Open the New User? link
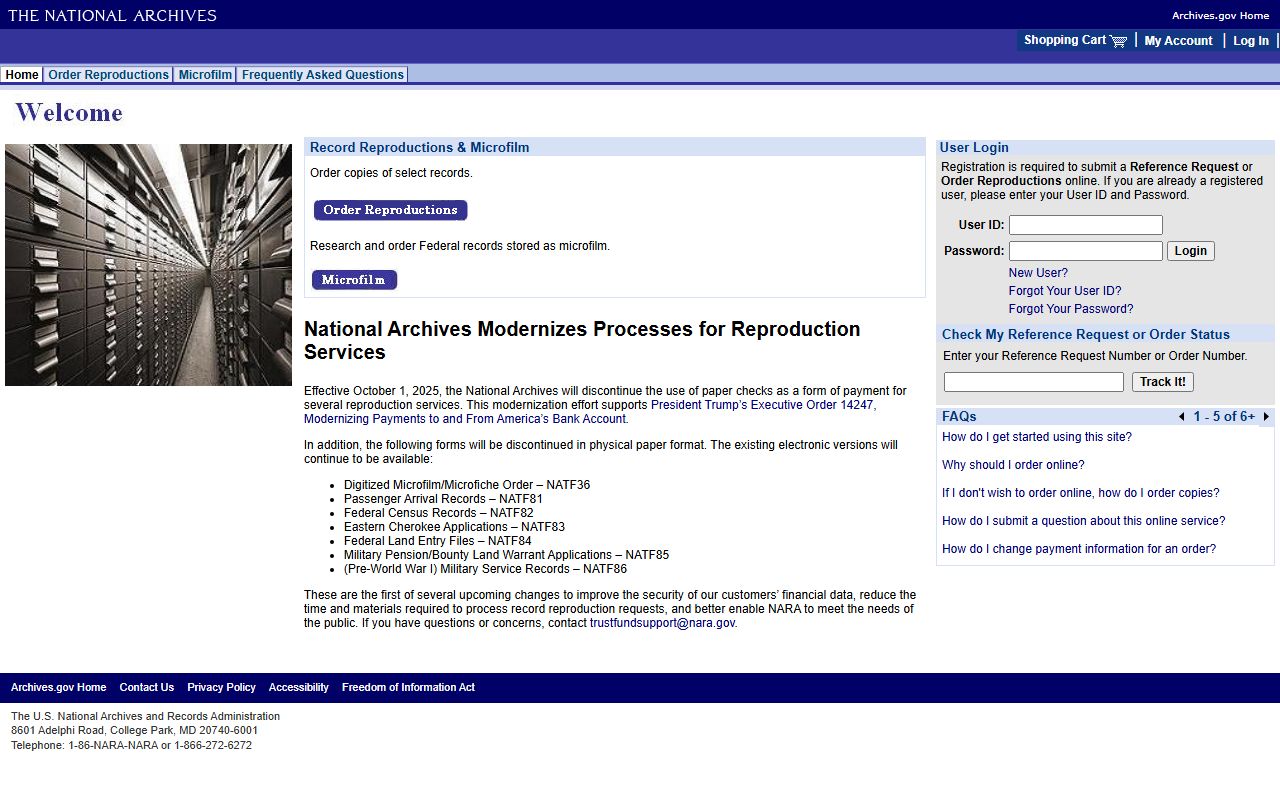 click(x=1038, y=273)
